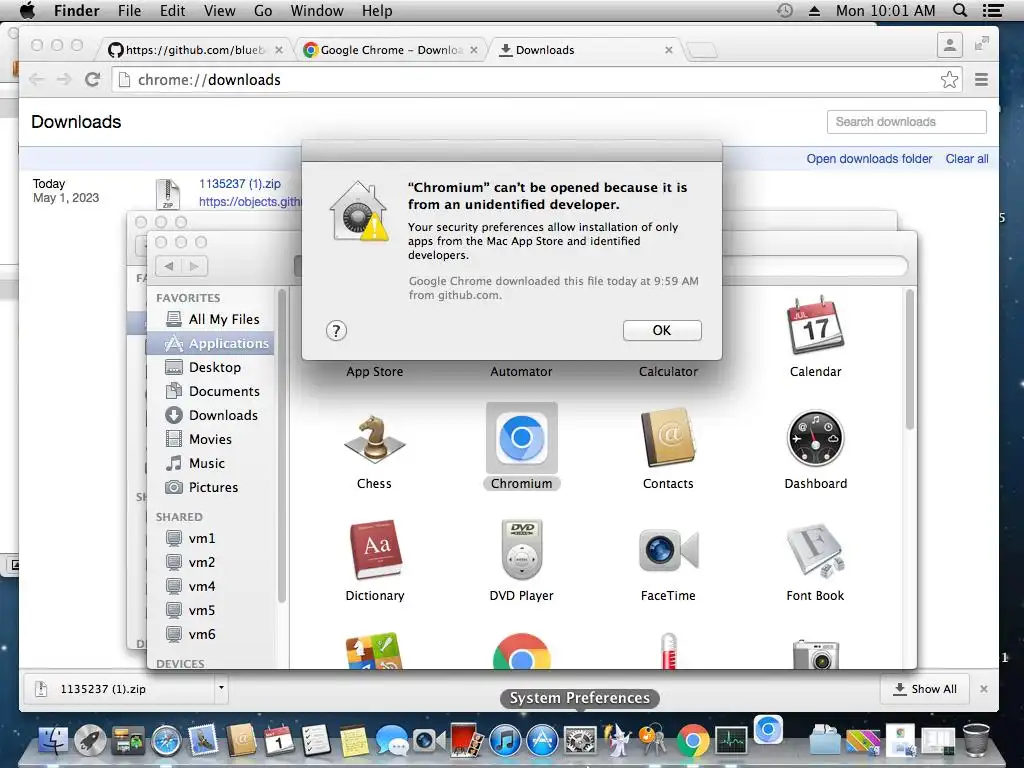Select Documents in Finder sidebar
This screenshot has width=1024, height=768.
tap(210, 391)
